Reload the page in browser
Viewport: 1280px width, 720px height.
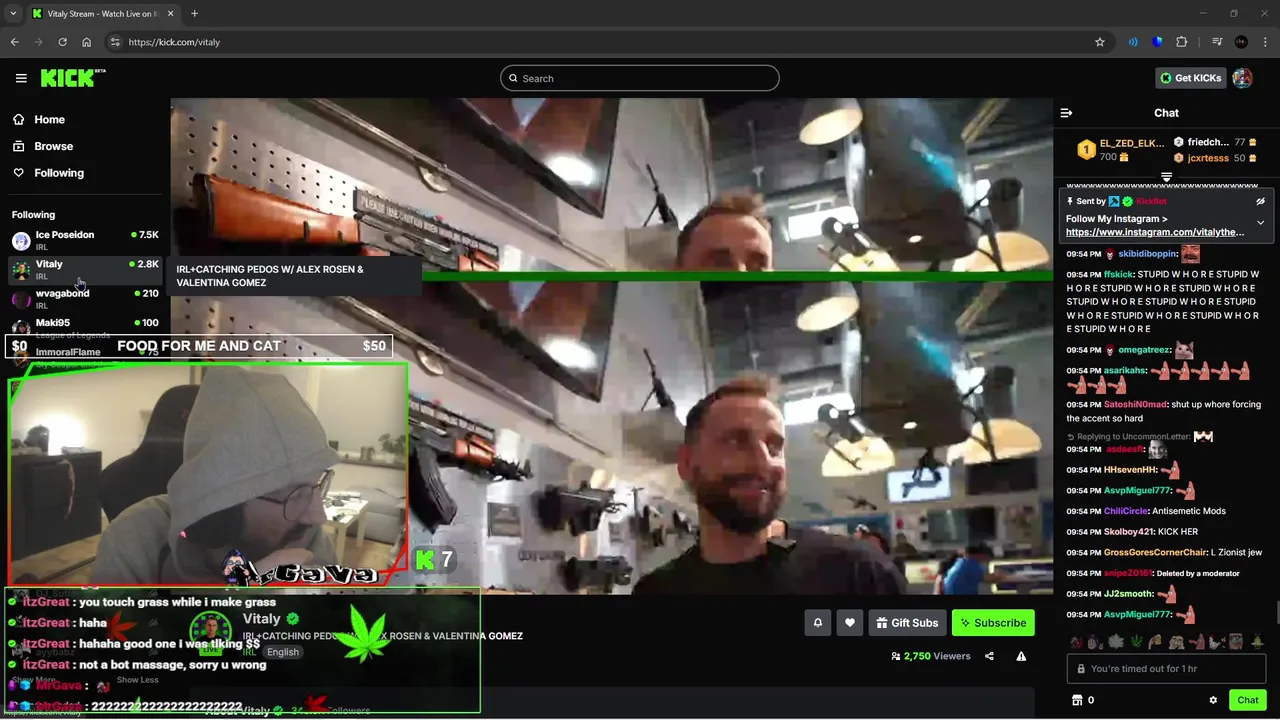pyautogui.click(x=62, y=42)
